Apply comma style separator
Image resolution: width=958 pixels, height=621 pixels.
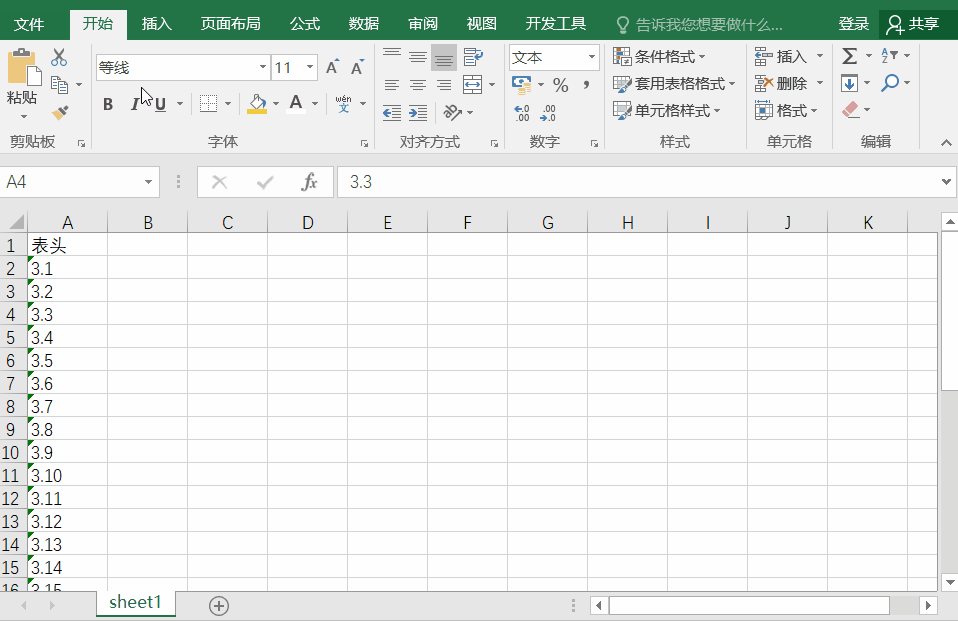point(587,84)
